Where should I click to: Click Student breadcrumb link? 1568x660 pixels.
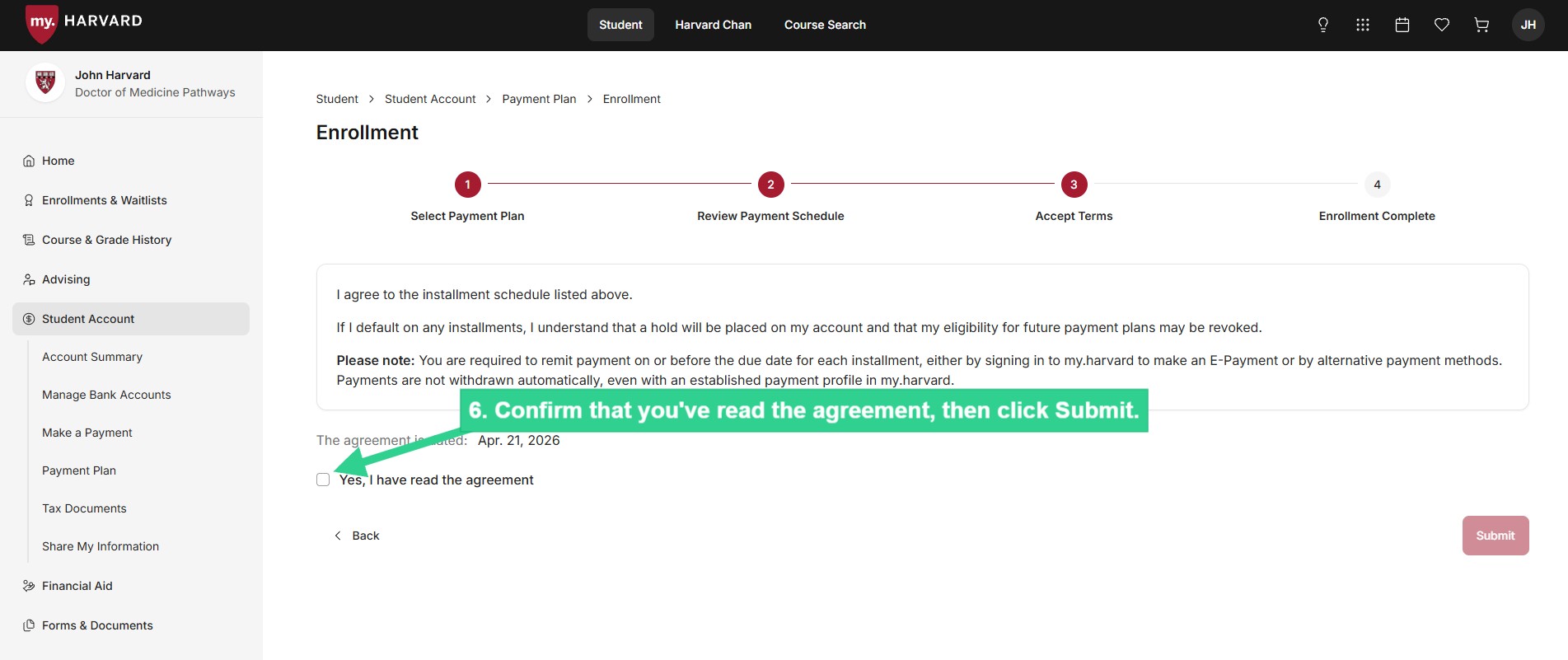tap(337, 99)
